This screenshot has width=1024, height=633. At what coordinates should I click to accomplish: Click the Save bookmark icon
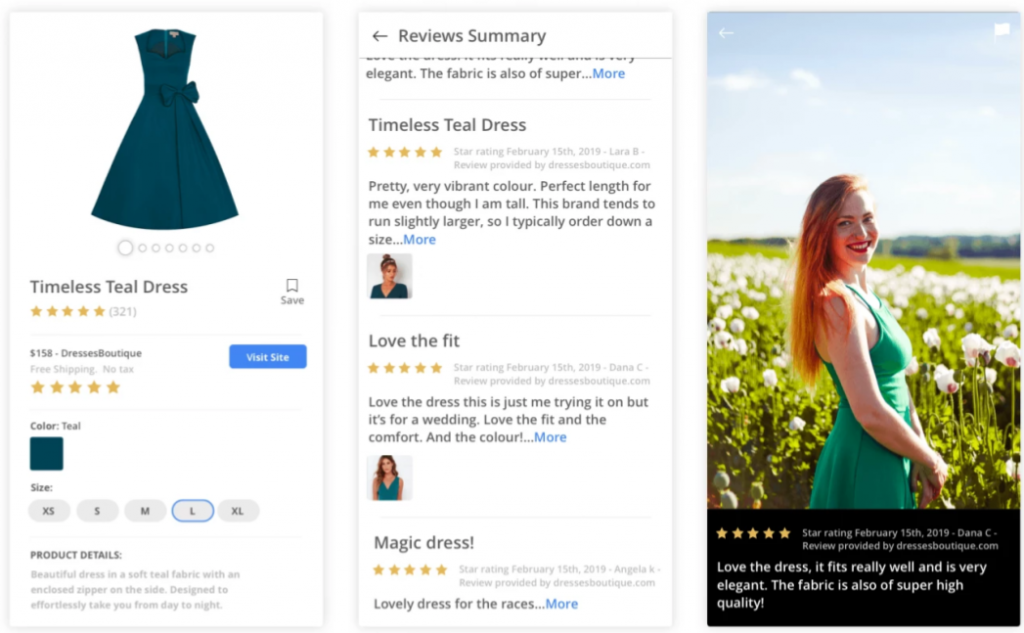tap(292, 286)
